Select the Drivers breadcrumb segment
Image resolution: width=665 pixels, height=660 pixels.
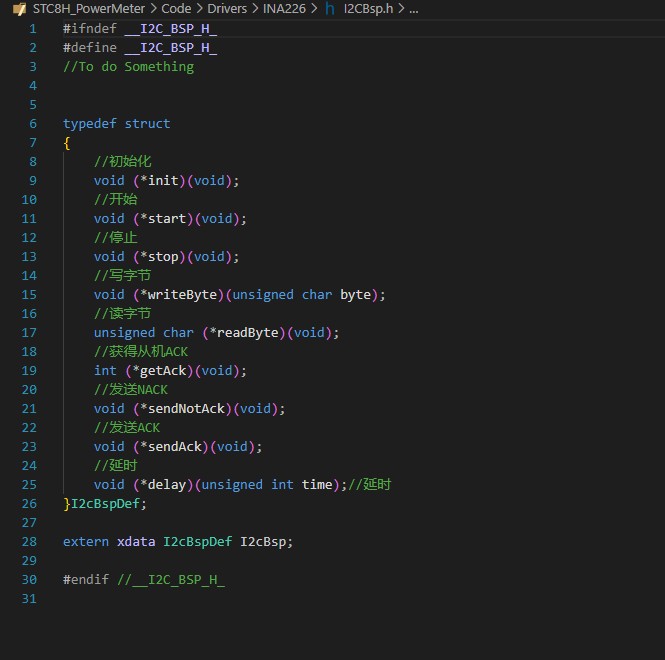(227, 8)
